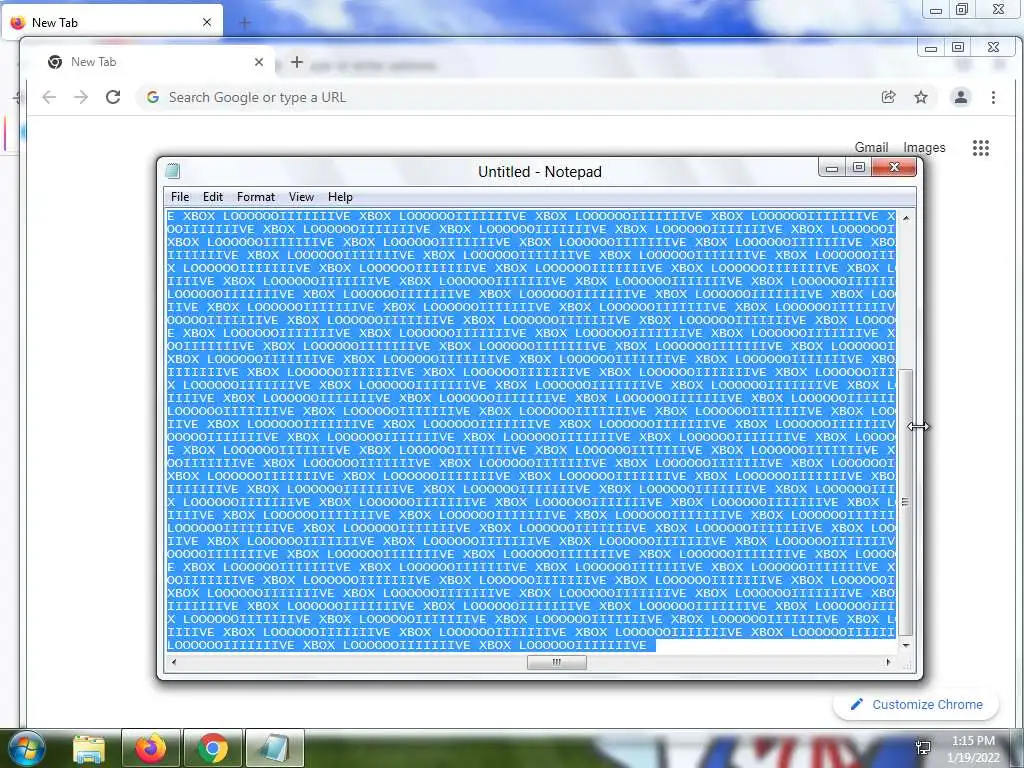
Task: Click the Google icon in address bar
Action: (x=153, y=97)
